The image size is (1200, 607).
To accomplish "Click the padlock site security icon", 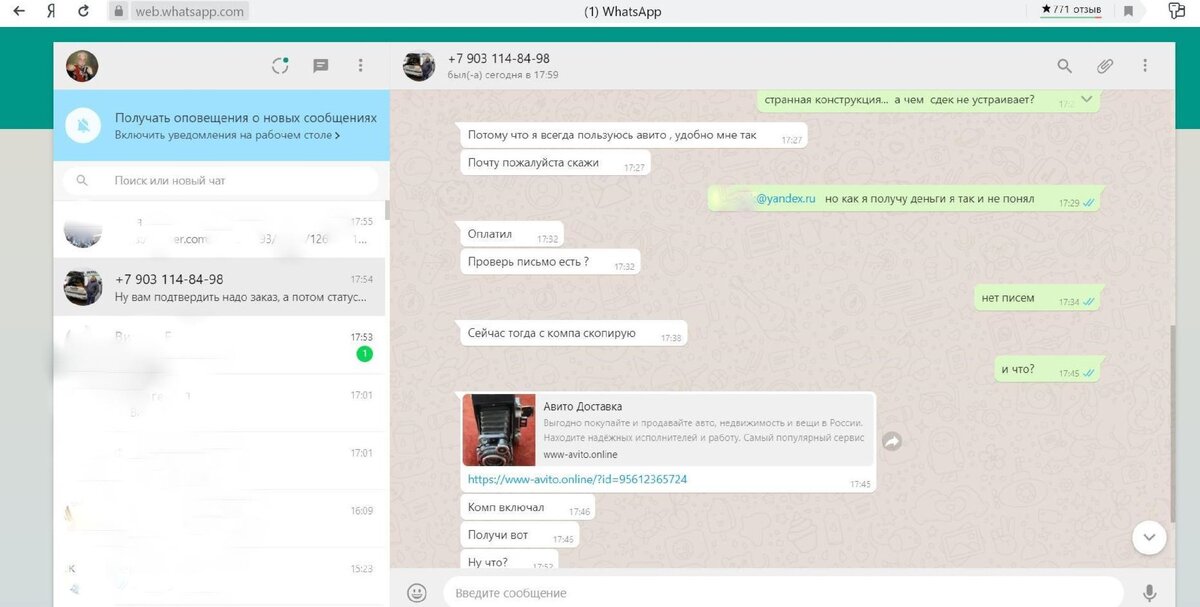I will 118,12.
